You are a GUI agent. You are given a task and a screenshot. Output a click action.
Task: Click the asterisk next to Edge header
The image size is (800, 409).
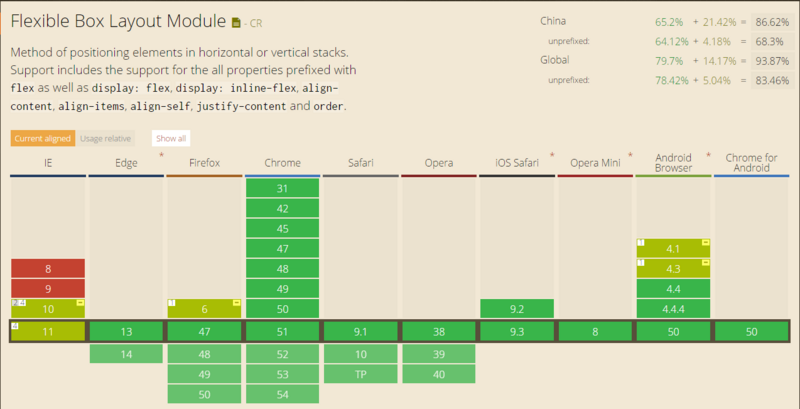tap(161, 155)
